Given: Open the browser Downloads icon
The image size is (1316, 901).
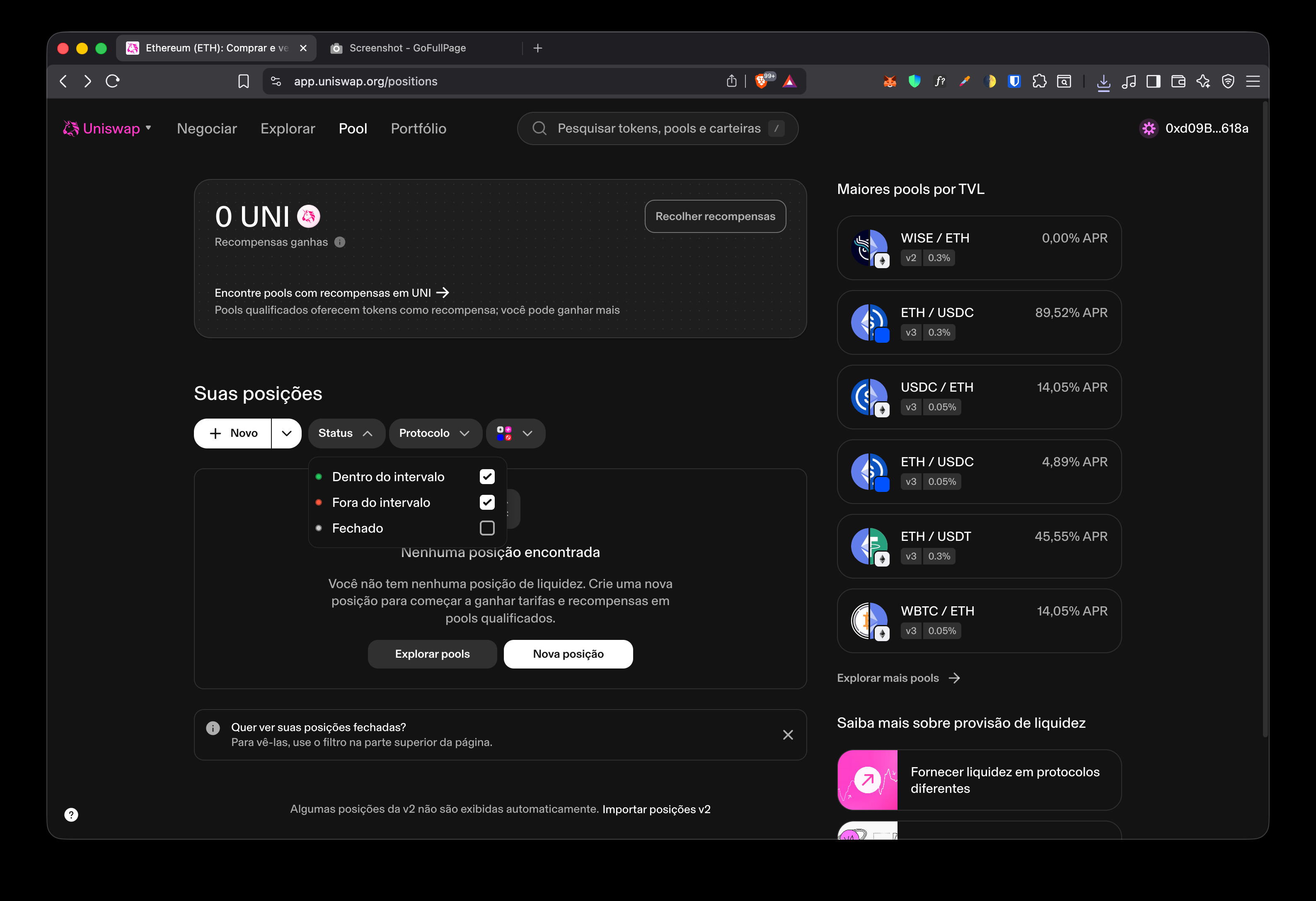Looking at the screenshot, I should click(x=1103, y=82).
